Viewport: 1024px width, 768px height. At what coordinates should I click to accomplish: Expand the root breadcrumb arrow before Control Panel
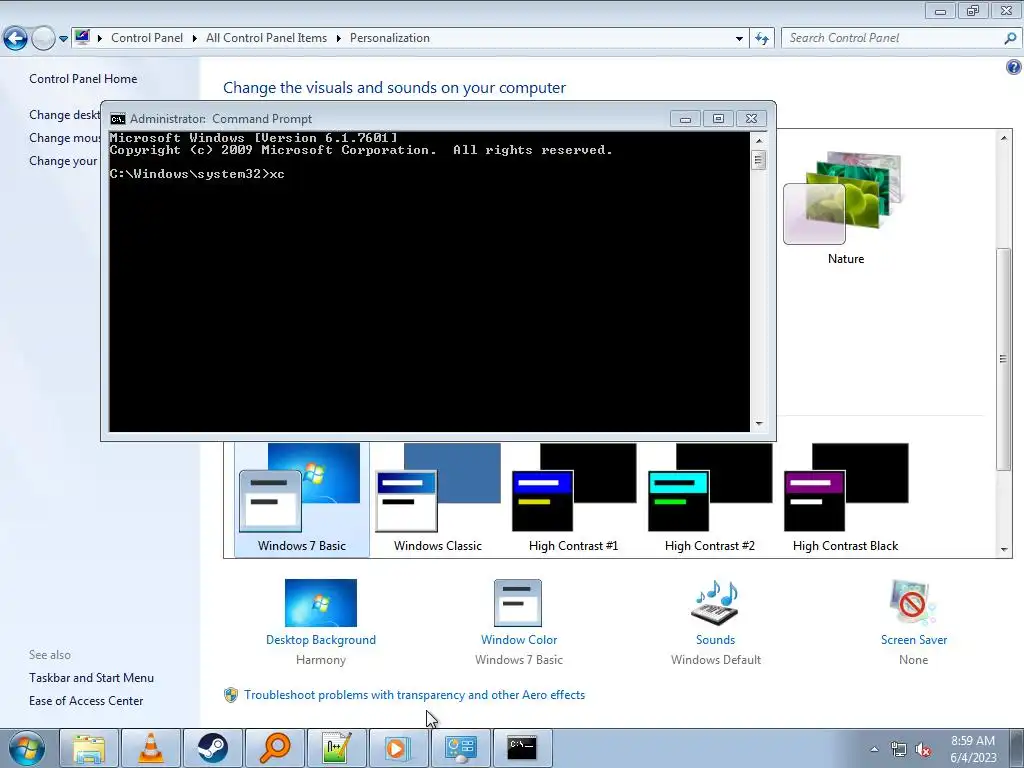[100, 39]
